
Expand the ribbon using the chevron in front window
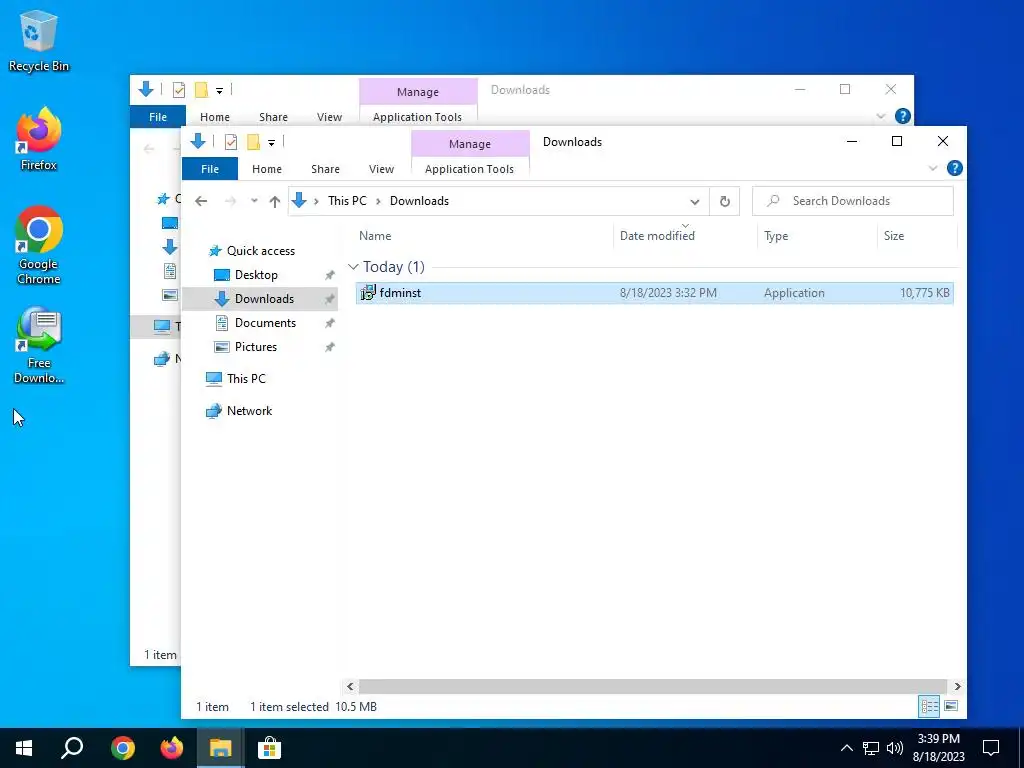click(933, 168)
